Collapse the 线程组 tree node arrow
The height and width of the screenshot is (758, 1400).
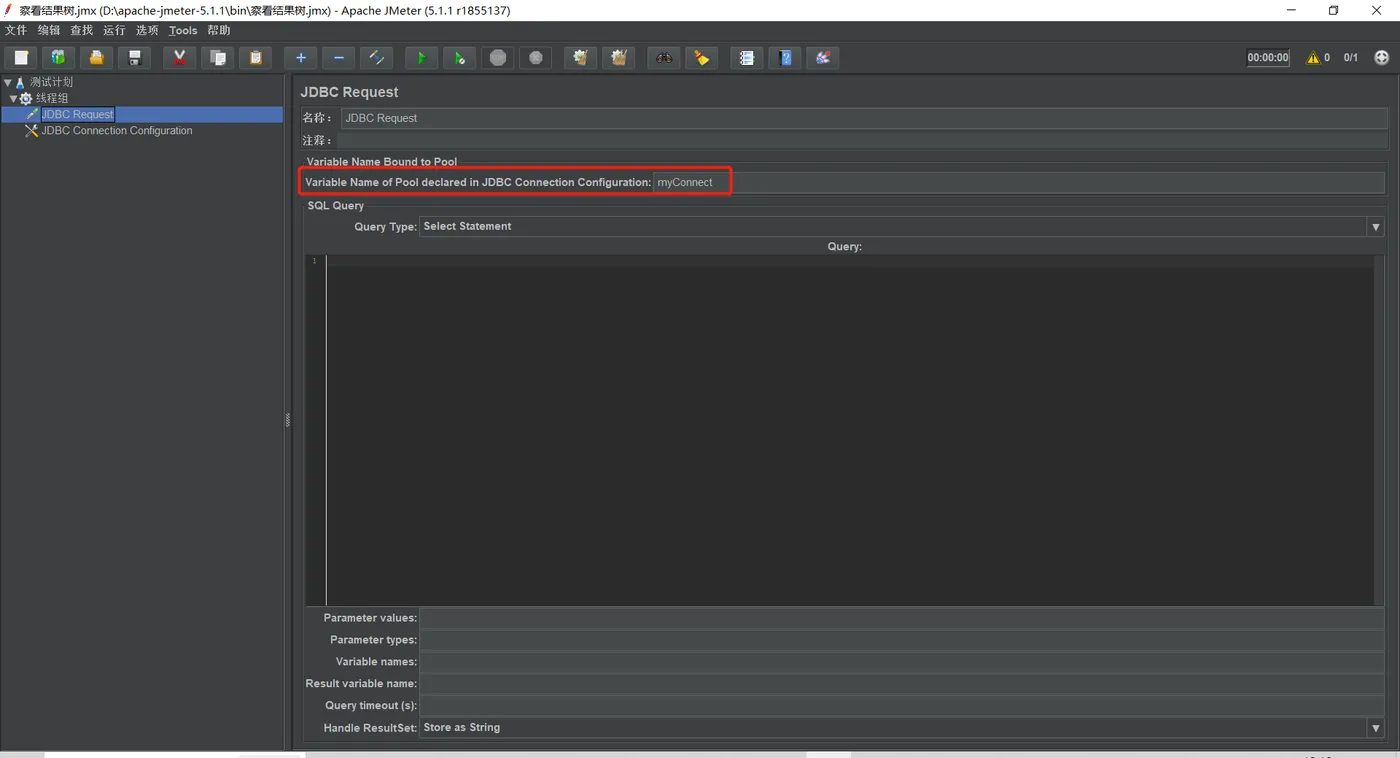pos(13,99)
